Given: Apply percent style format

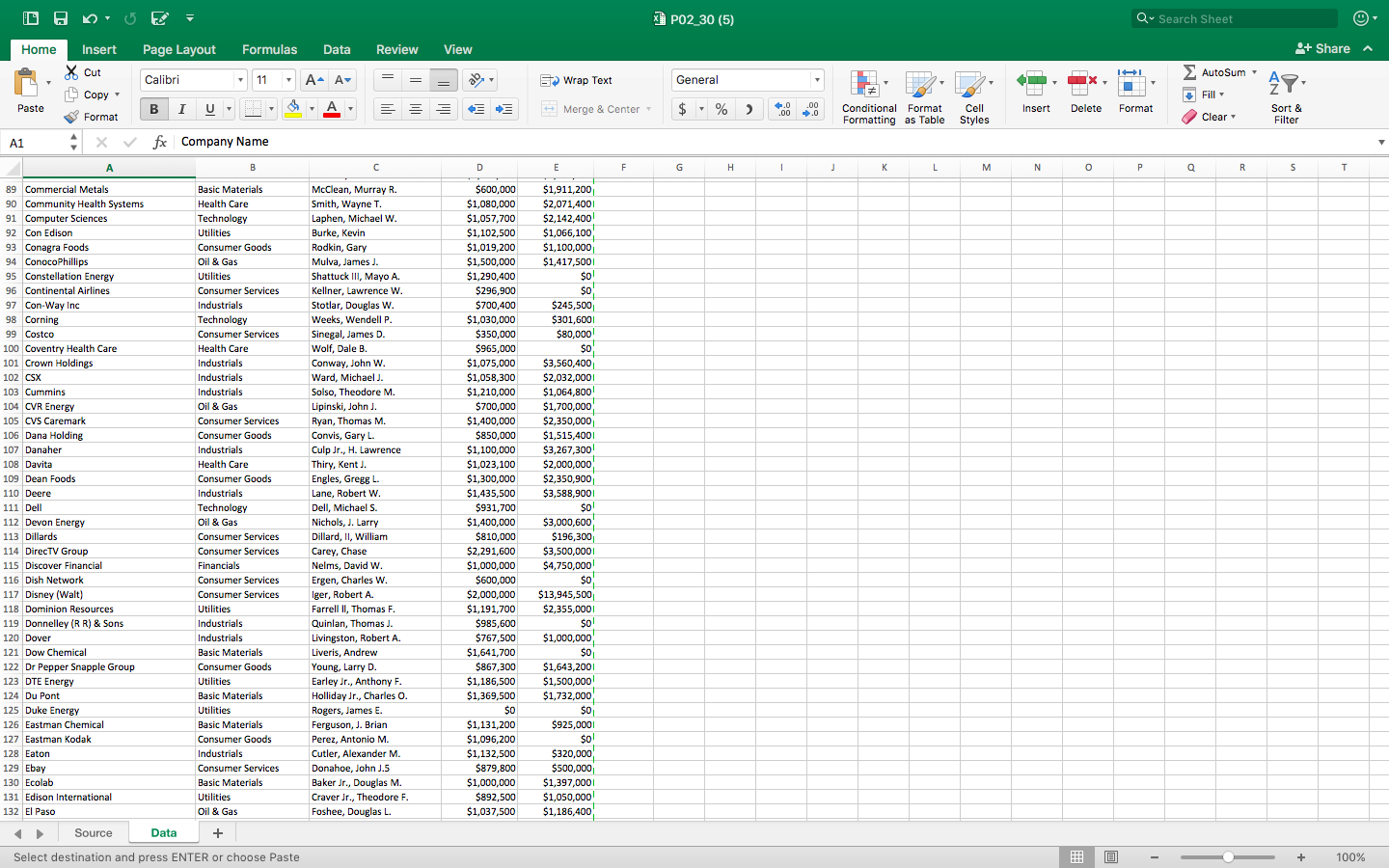Looking at the screenshot, I should tap(722, 109).
